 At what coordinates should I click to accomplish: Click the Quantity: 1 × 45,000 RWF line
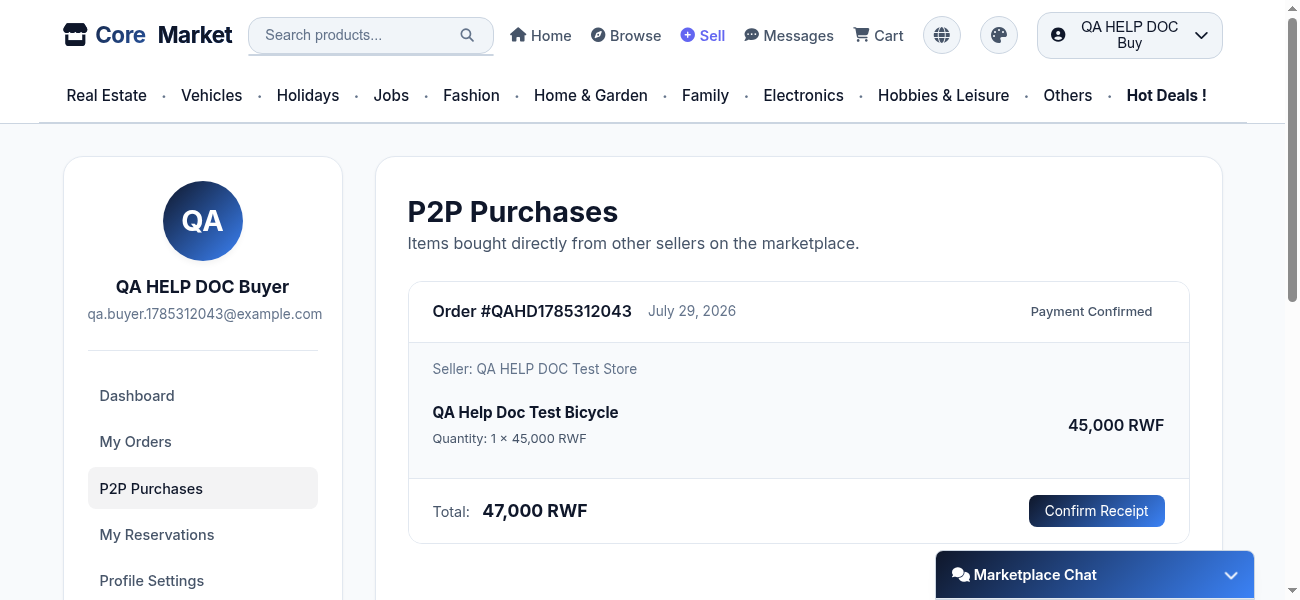pyautogui.click(x=510, y=439)
